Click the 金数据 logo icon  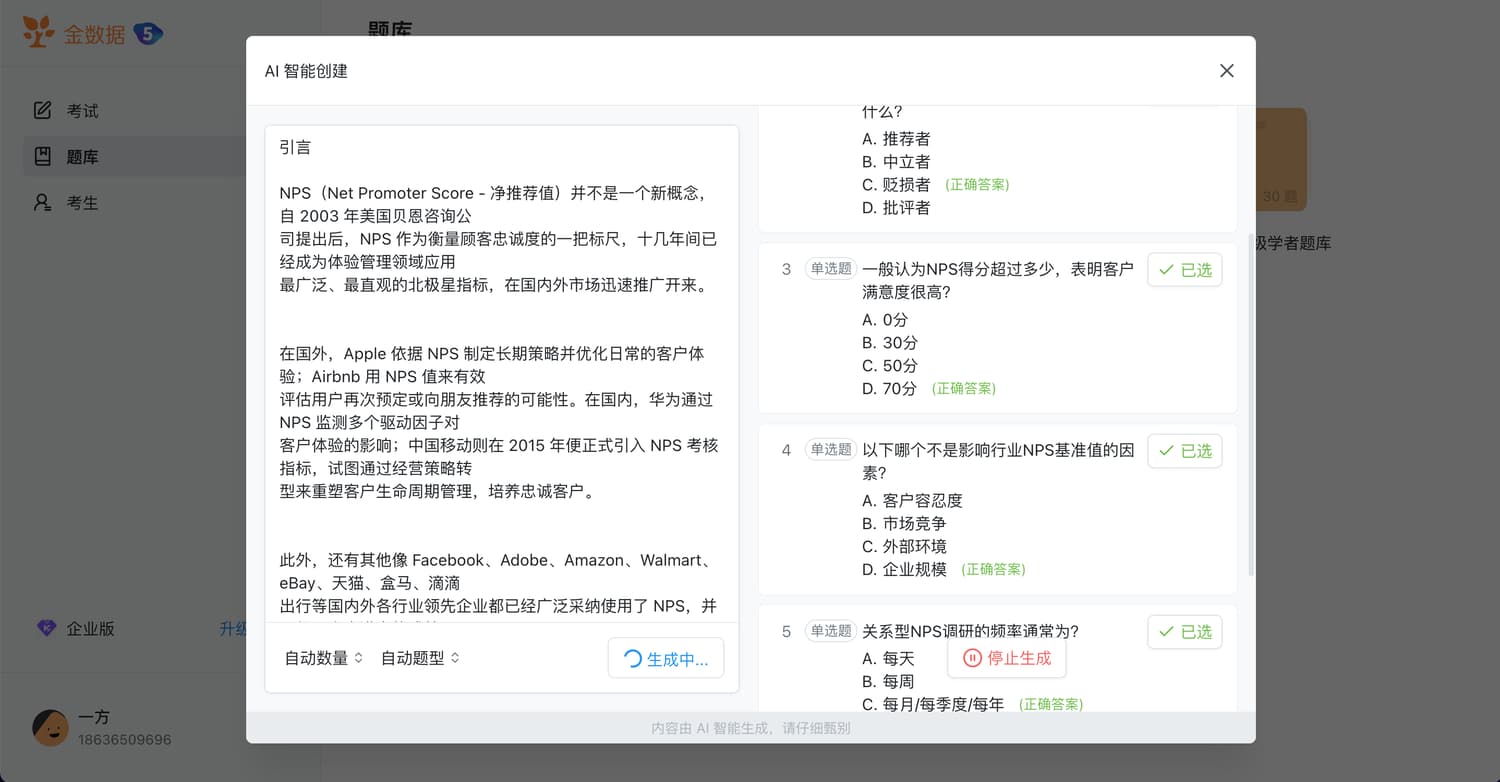39,33
